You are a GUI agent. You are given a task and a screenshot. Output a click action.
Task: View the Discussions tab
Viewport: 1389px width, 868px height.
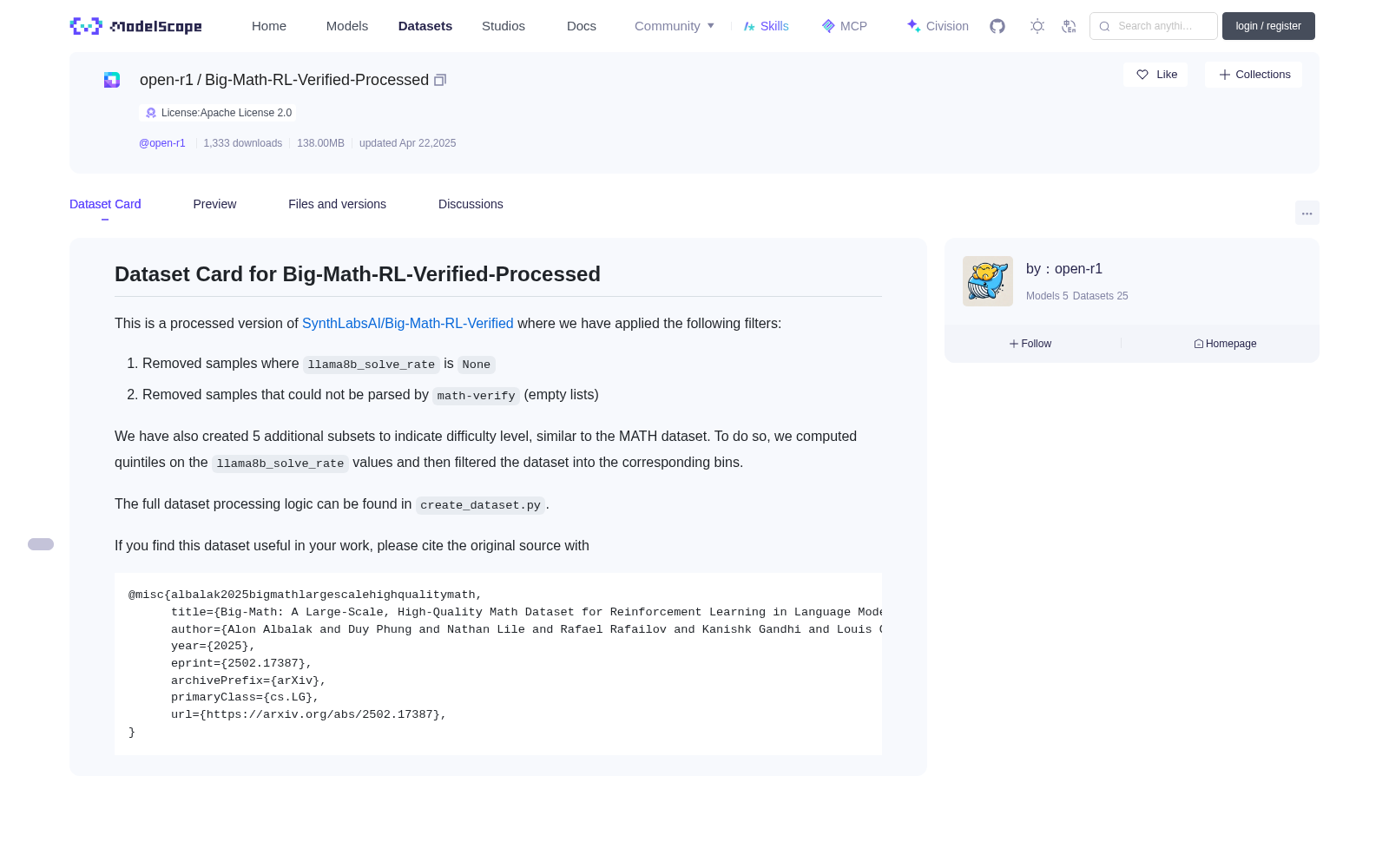[471, 204]
